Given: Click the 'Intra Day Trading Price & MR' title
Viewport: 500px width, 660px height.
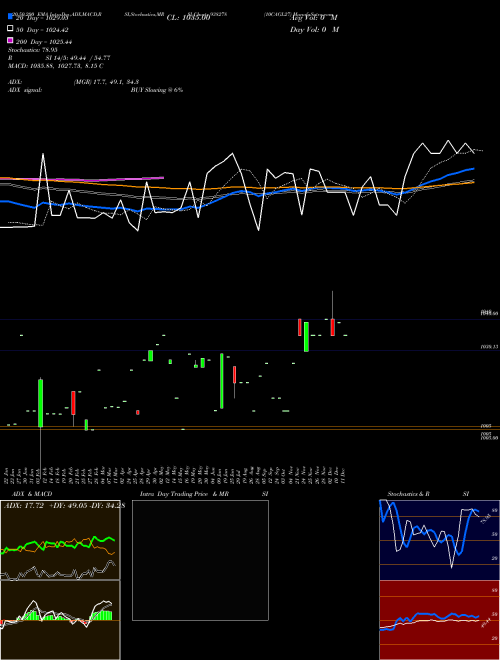Looking at the screenshot, I should pos(184,494).
